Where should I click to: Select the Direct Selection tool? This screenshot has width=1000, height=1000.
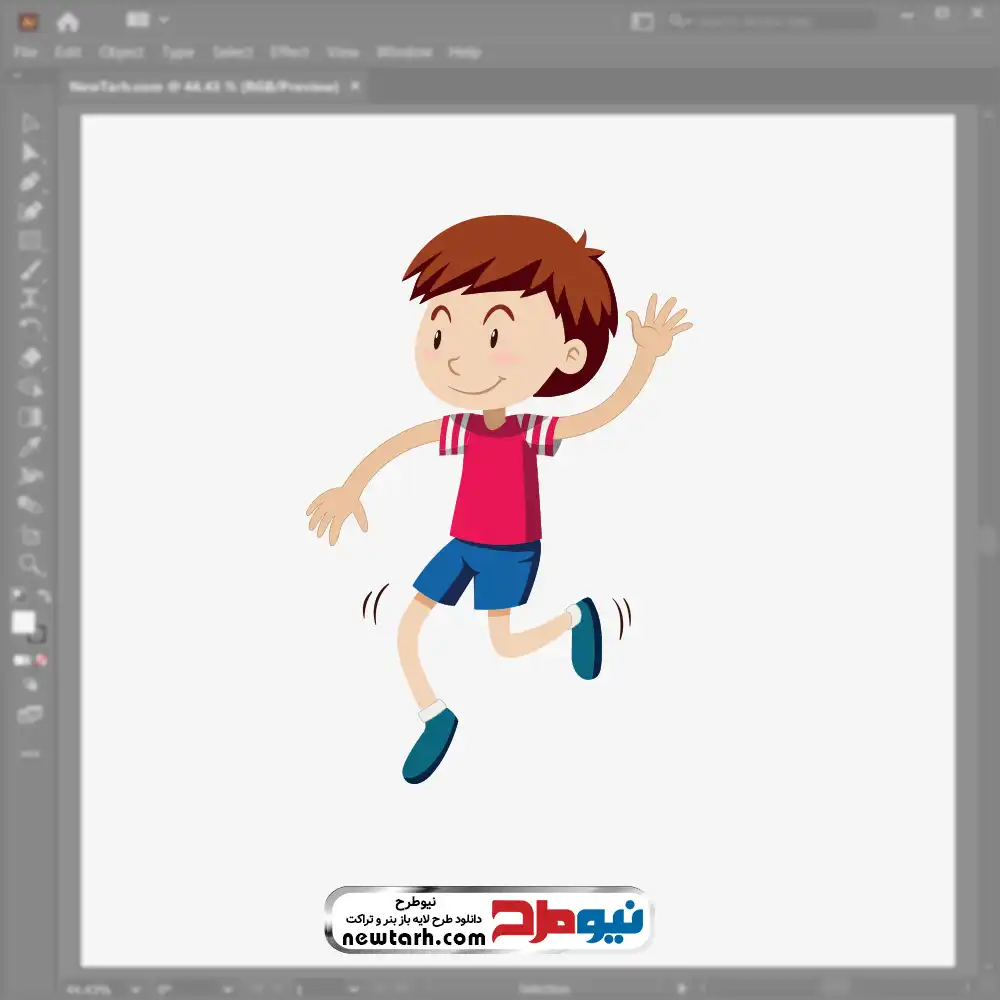click(x=30, y=153)
